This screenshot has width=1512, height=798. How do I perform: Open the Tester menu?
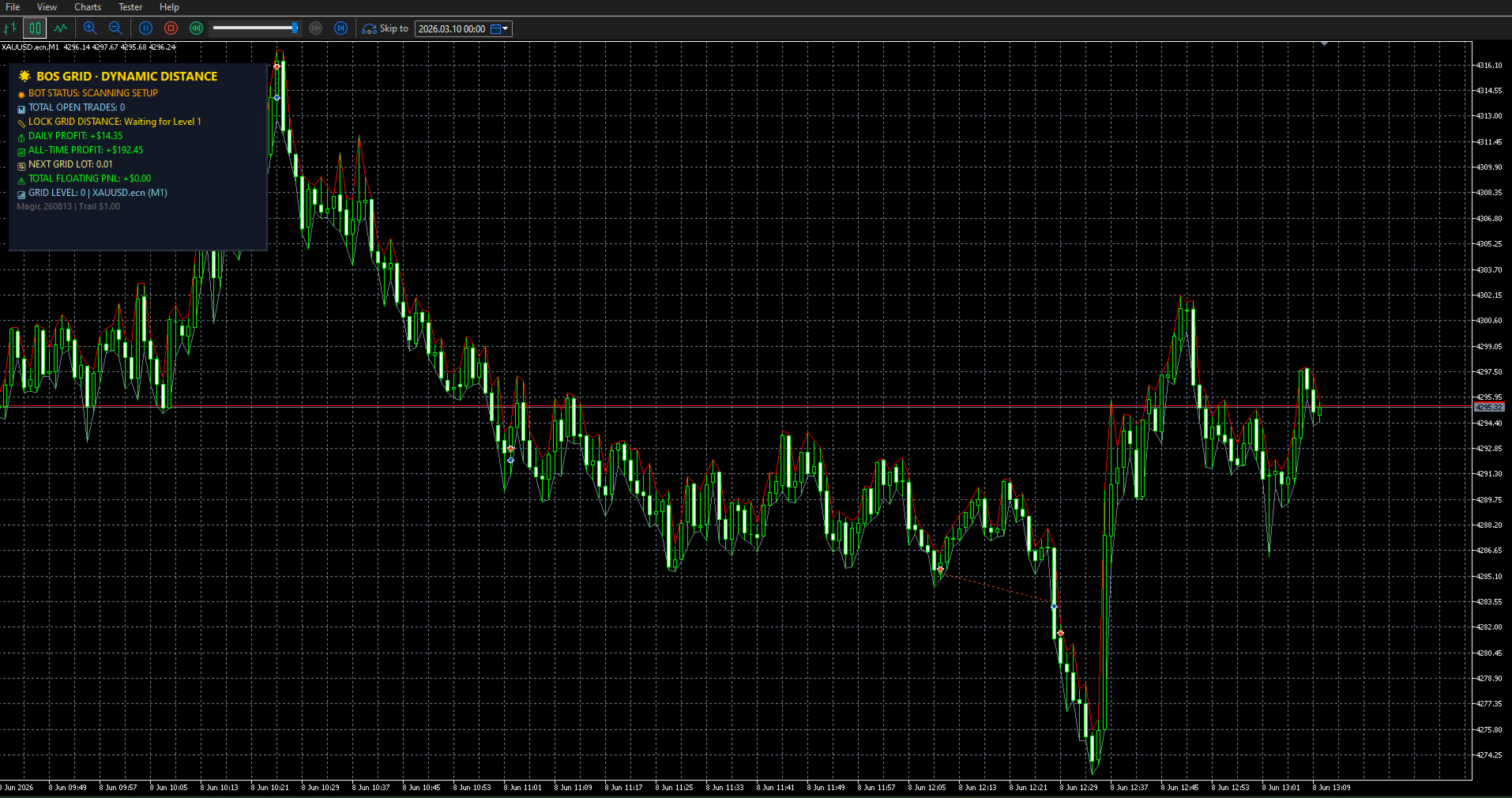tap(130, 7)
